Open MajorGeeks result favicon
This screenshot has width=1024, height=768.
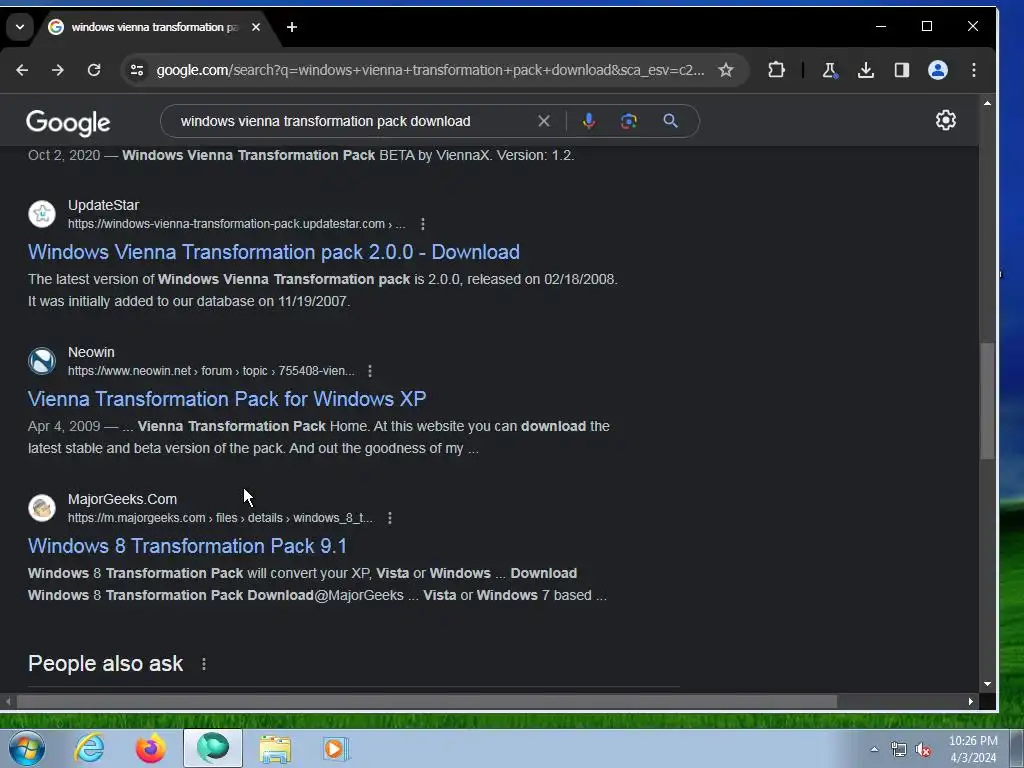[x=42, y=507]
